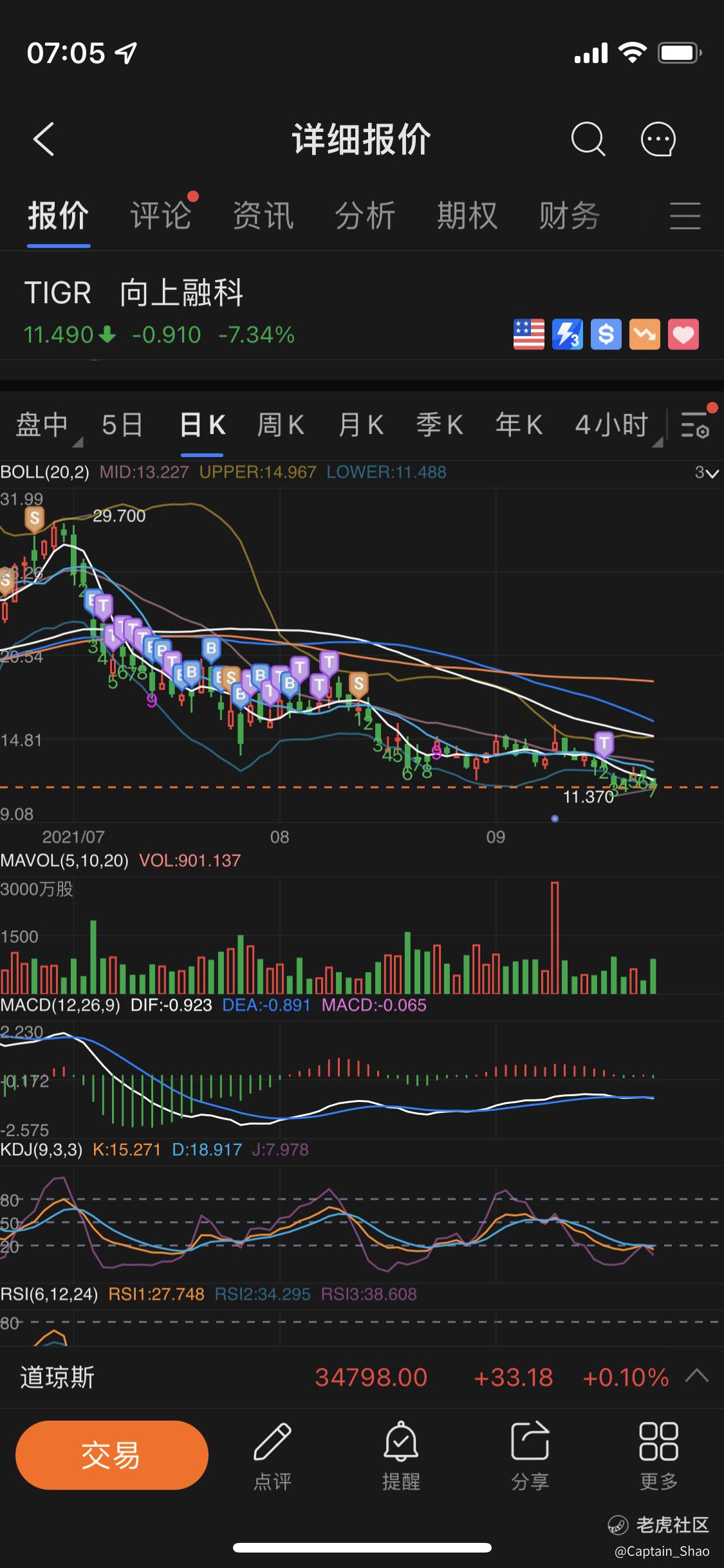The image size is (724, 1568).
Task: Tap the +0.10% Dow change
Action: [626, 1378]
